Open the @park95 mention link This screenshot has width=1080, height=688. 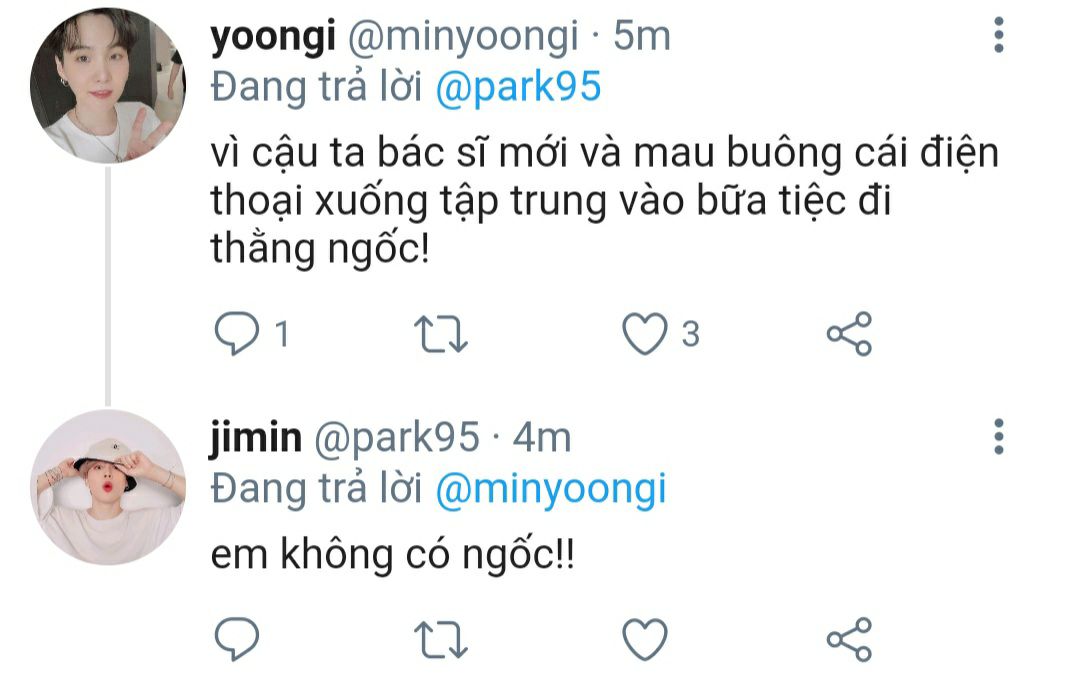pos(519,87)
